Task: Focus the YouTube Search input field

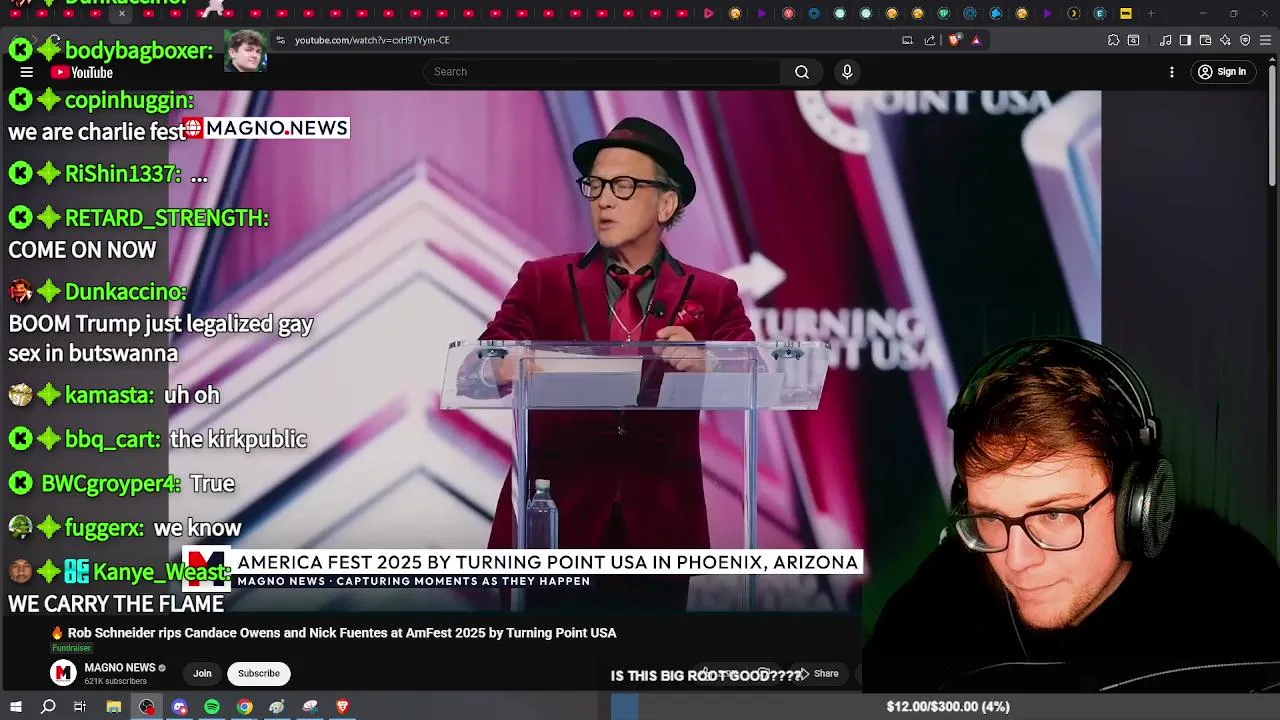Action: (603, 72)
